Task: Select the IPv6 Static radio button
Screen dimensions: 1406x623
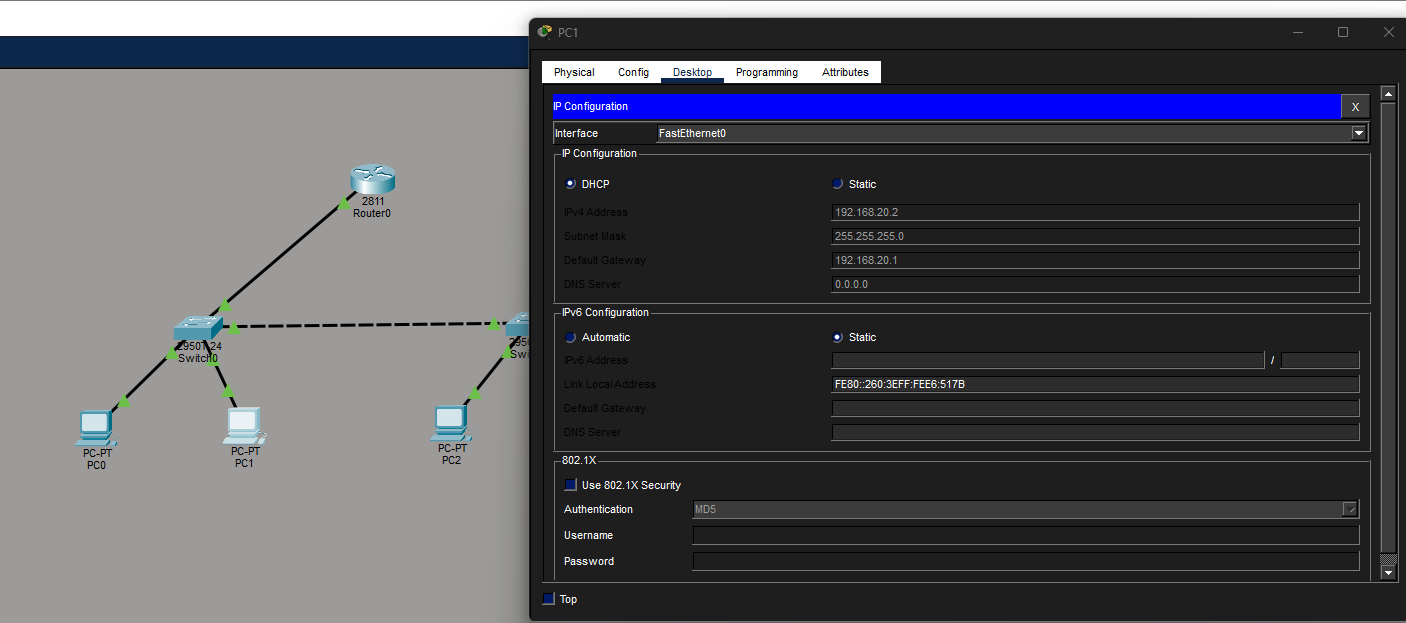Action: point(837,338)
